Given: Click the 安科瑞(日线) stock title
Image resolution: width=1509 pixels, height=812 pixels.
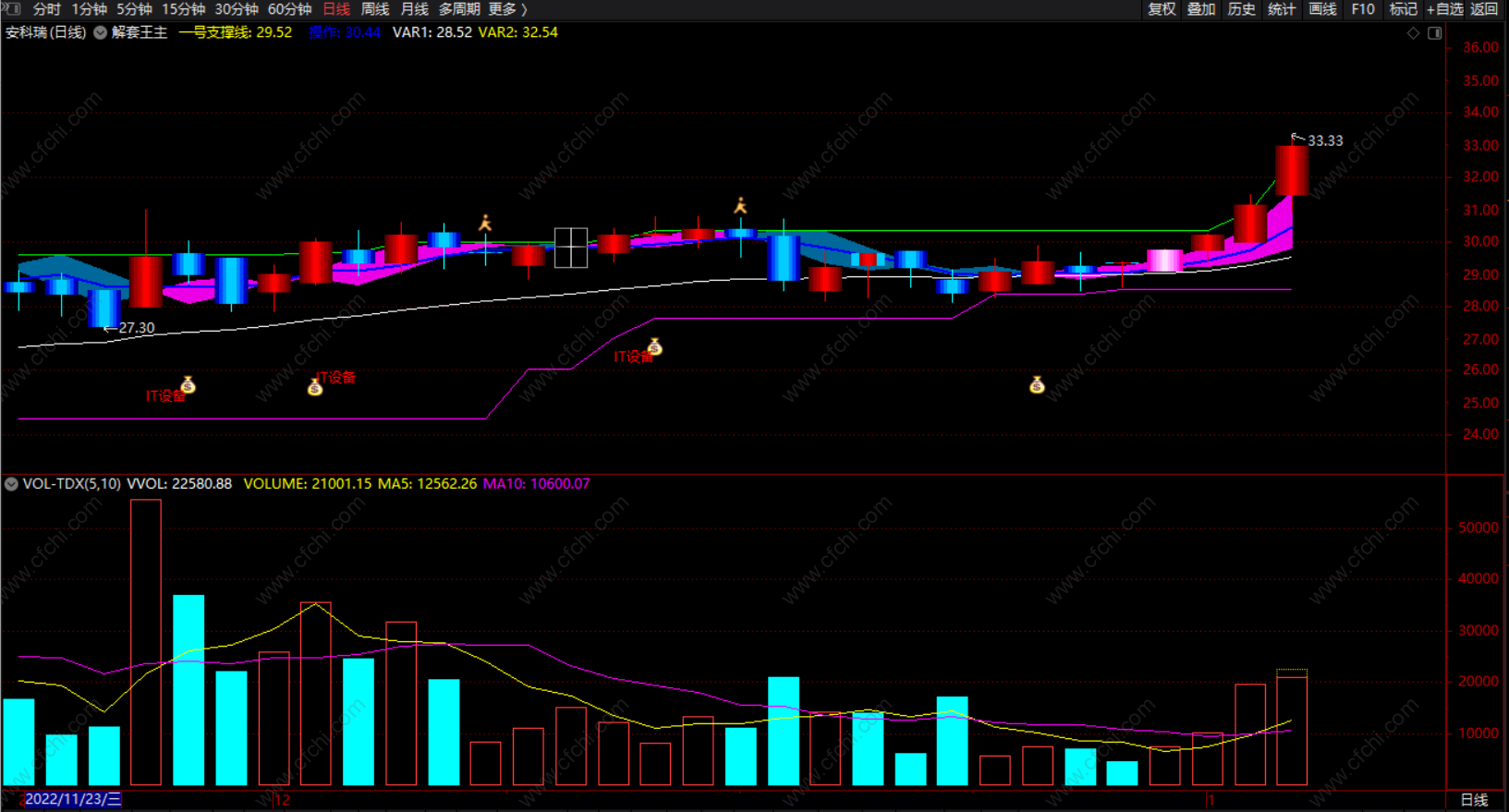Looking at the screenshot, I should pos(45,32).
